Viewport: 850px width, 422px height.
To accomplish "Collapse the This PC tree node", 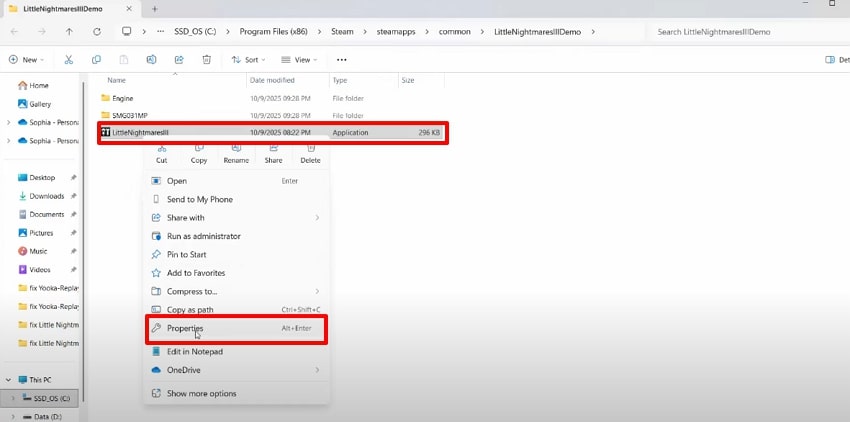I will 8,380.
